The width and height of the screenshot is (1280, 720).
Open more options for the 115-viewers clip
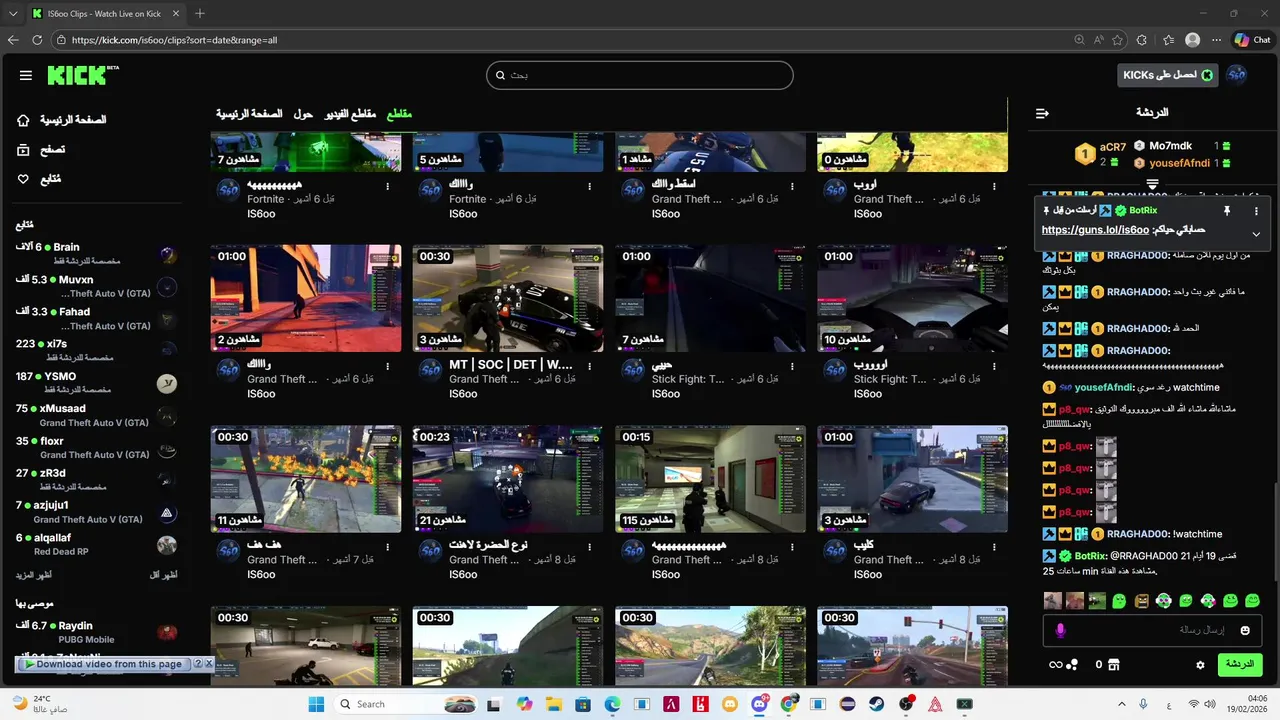coord(792,547)
